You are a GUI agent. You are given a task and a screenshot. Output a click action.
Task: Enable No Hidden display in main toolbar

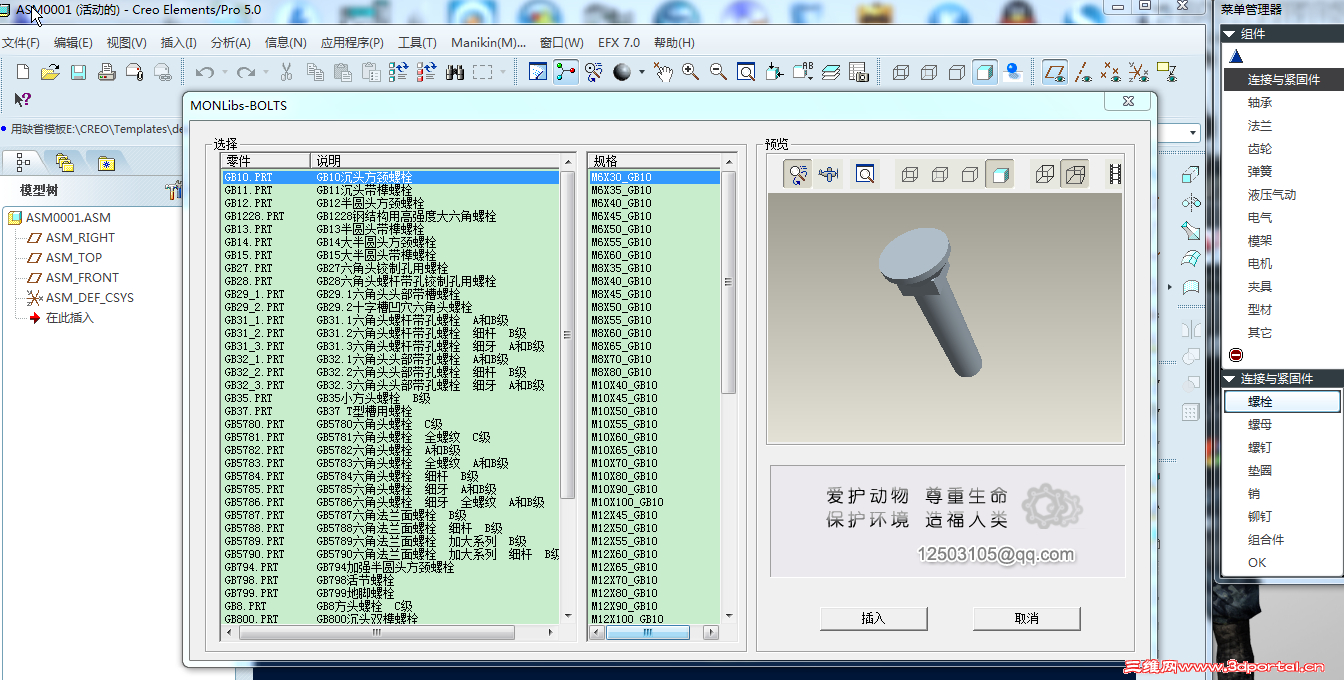click(x=956, y=72)
